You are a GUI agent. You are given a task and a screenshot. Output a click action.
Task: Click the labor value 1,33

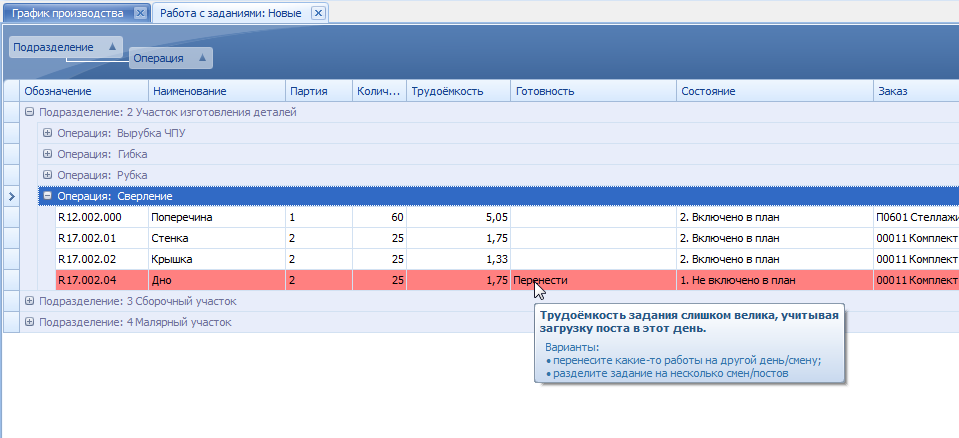click(x=458, y=259)
